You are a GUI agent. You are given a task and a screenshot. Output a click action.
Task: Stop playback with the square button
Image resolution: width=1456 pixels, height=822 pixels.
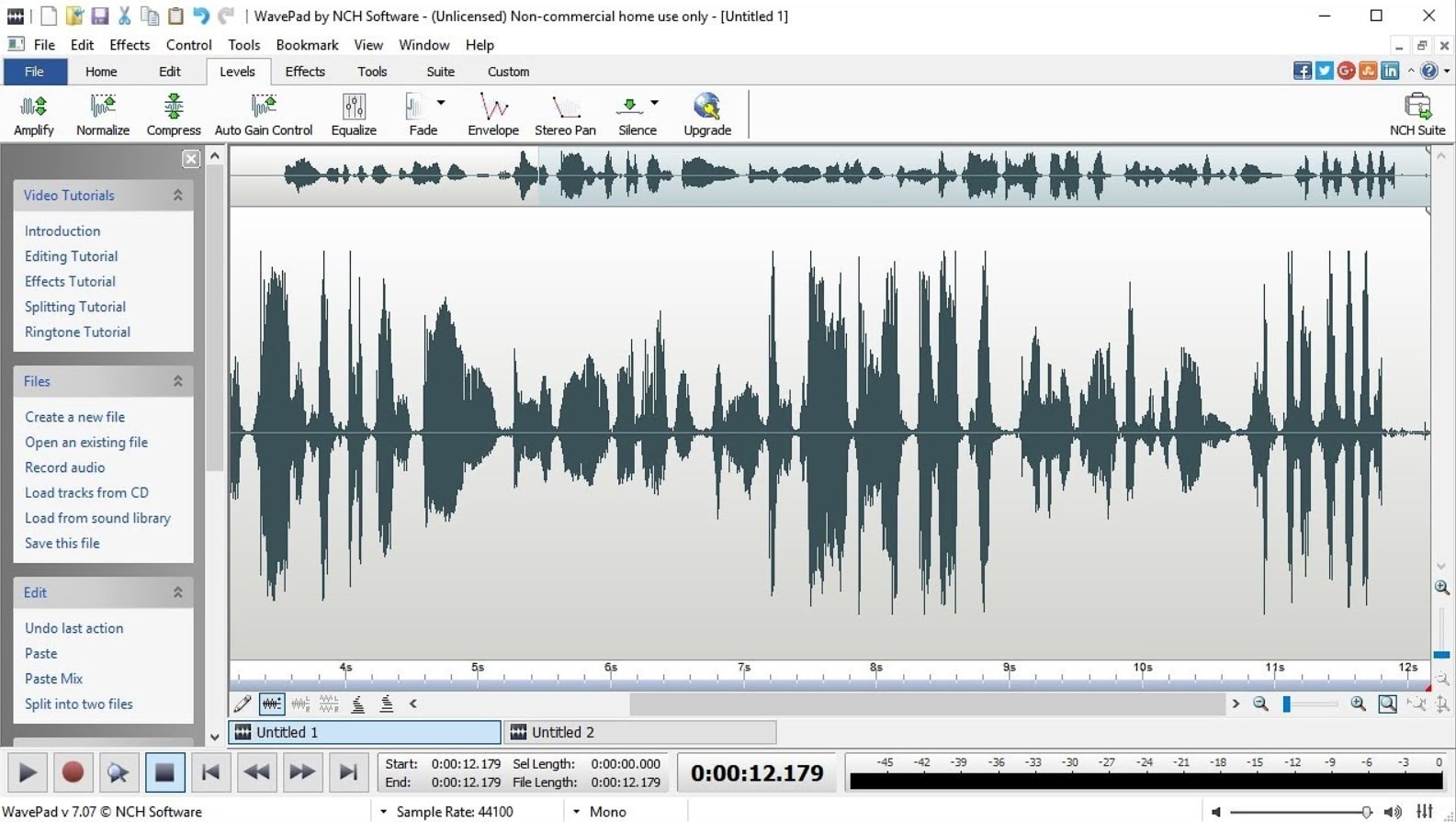click(x=164, y=772)
